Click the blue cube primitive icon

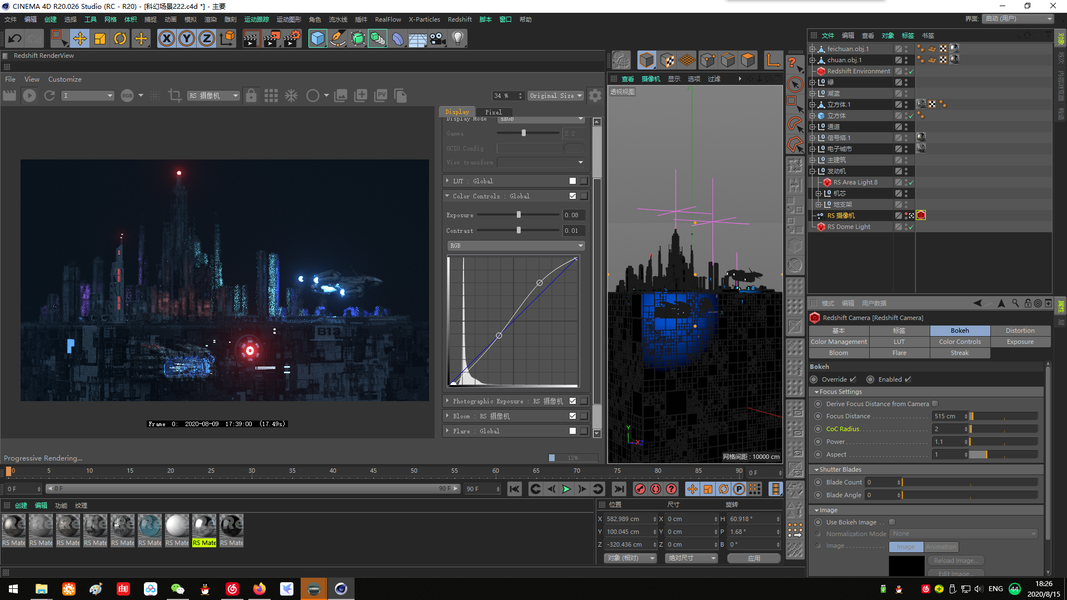tap(318, 39)
